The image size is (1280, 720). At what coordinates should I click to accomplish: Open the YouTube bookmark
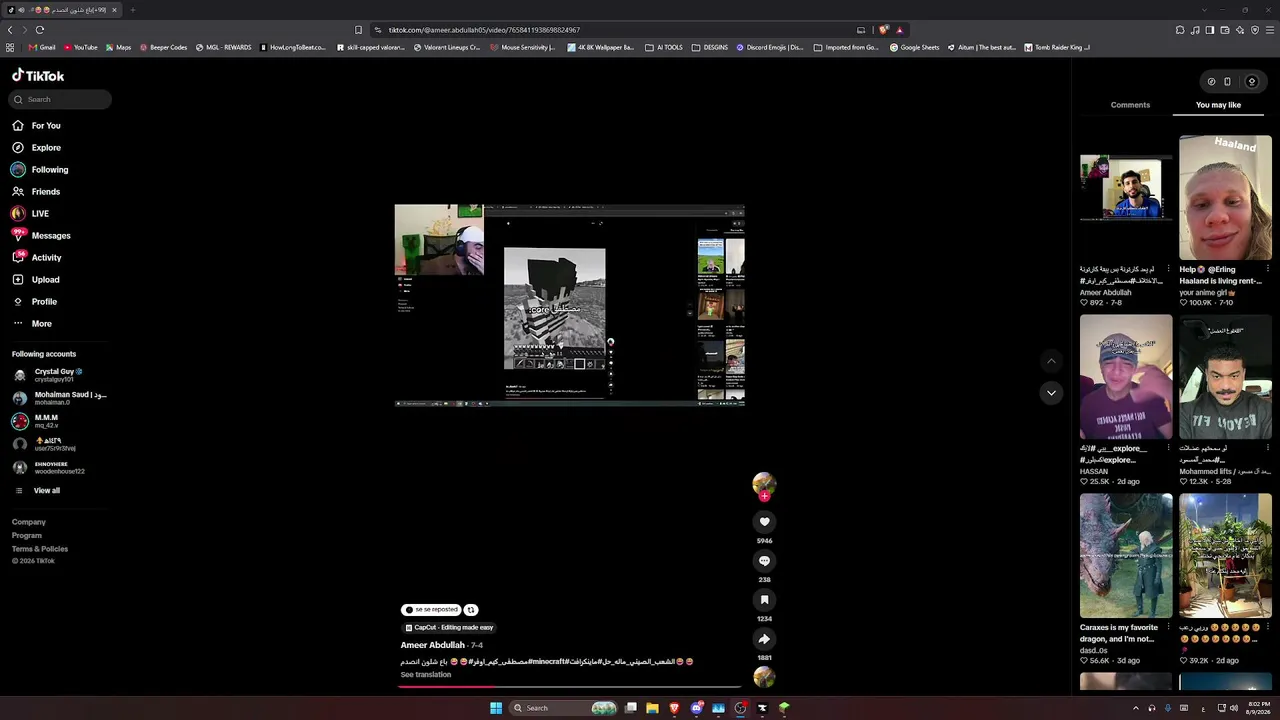click(x=81, y=47)
